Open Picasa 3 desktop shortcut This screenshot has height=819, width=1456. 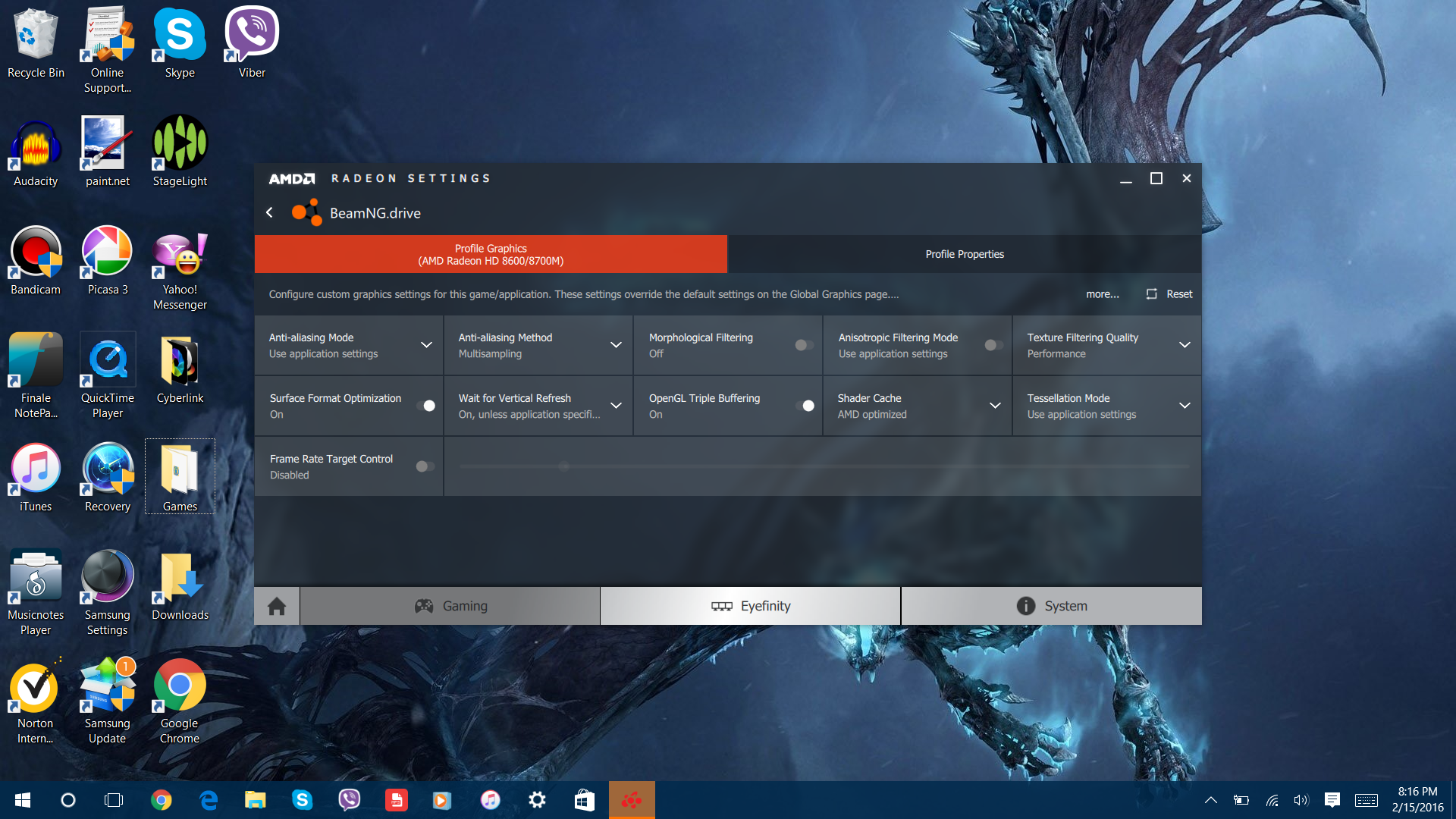[x=108, y=260]
